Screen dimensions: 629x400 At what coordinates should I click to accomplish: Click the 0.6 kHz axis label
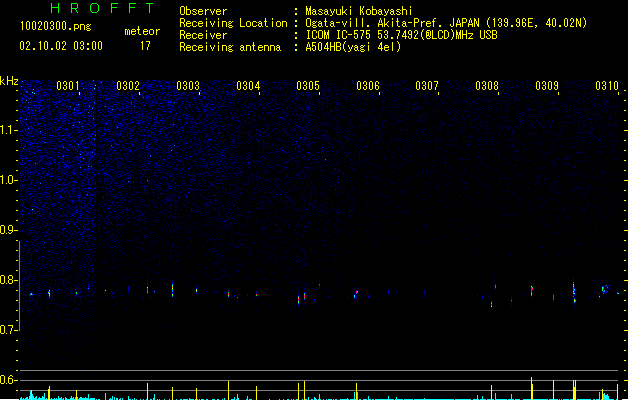pos(8,380)
